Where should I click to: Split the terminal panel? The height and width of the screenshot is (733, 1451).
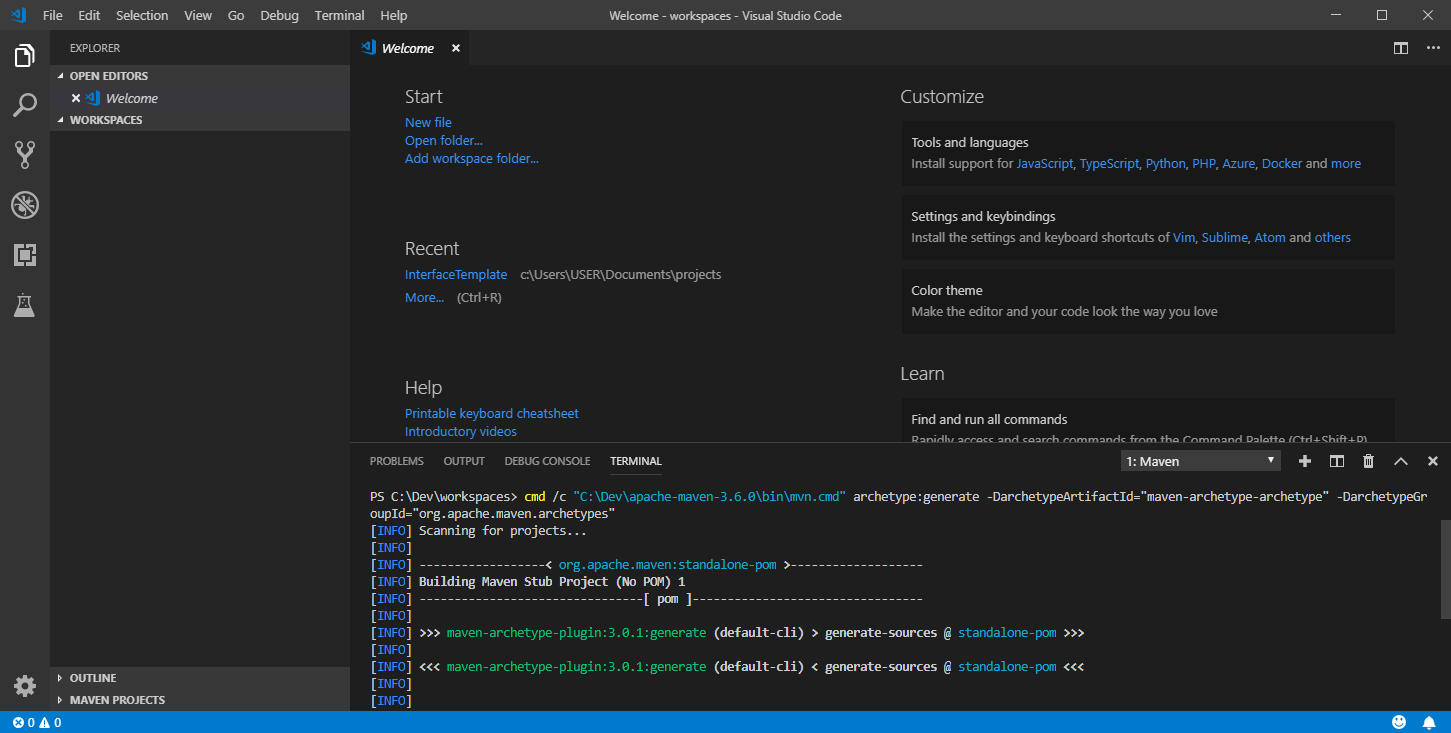click(1337, 461)
